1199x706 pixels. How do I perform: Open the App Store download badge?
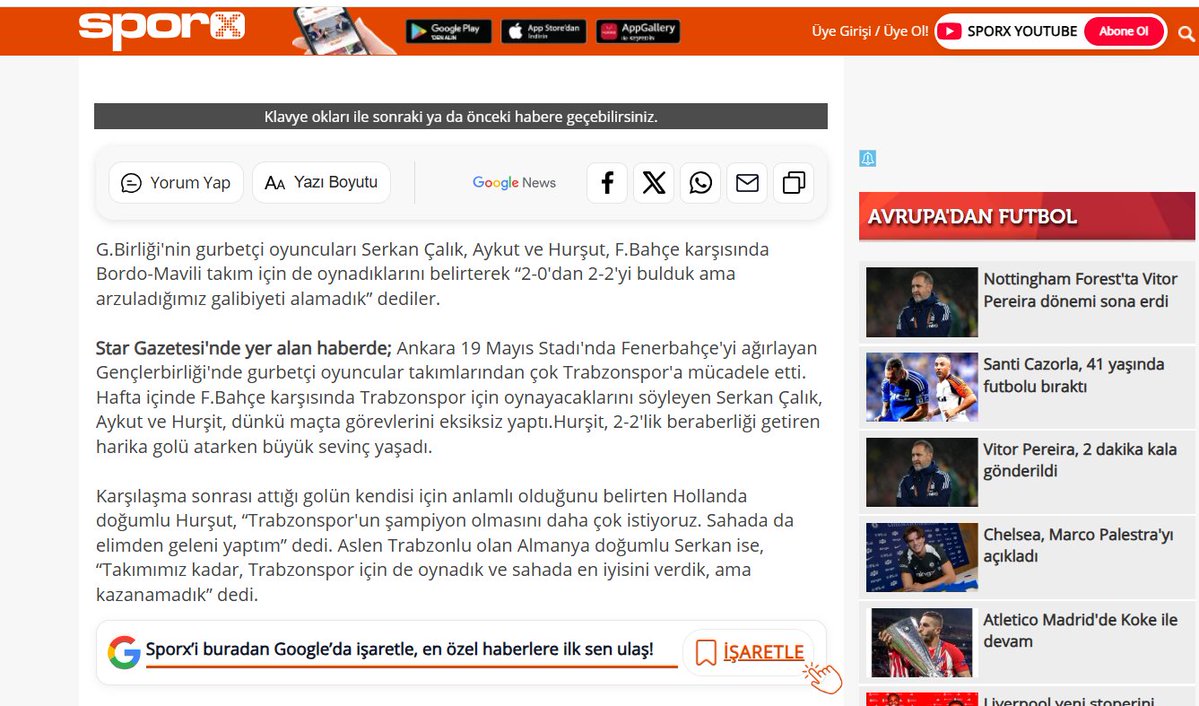click(544, 31)
